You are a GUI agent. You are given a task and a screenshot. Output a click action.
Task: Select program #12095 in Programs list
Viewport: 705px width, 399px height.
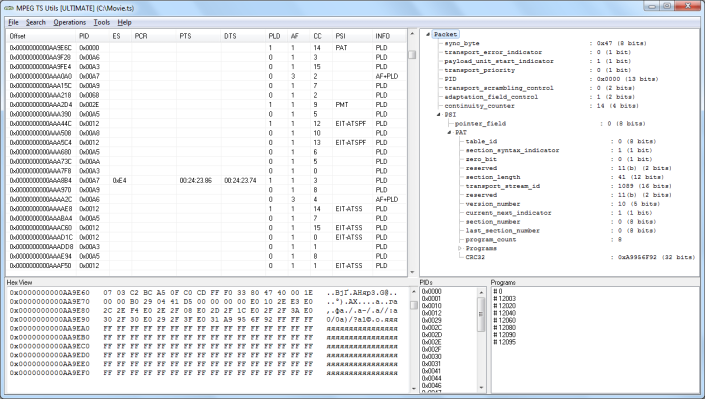(504, 342)
